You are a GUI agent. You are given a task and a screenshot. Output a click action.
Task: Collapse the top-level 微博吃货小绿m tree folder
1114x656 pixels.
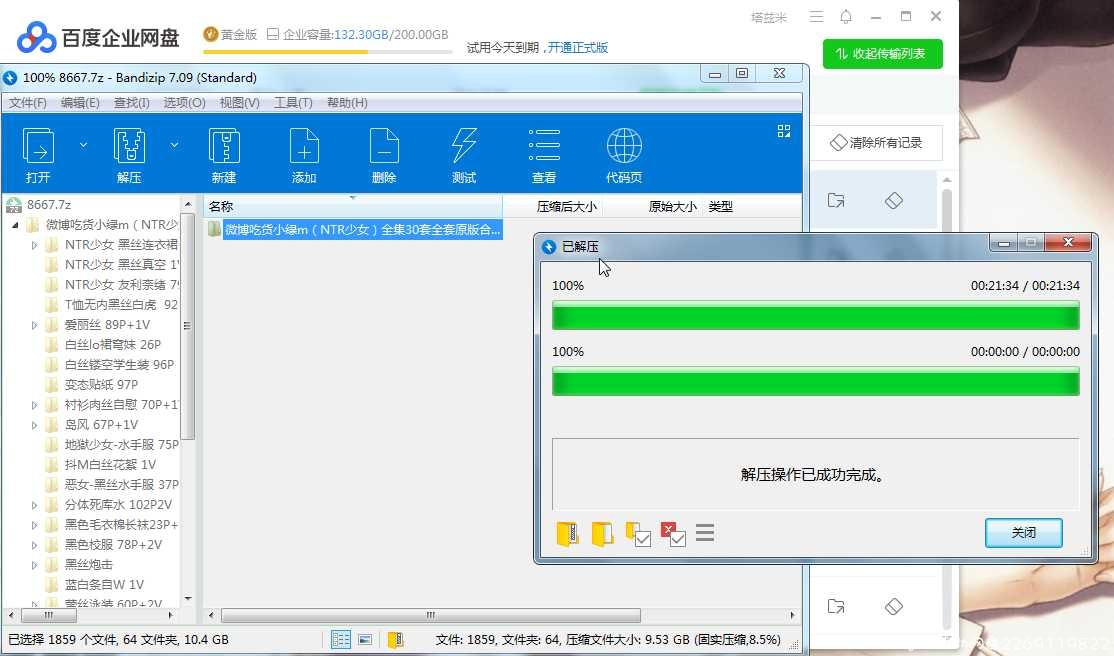[15, 225]
